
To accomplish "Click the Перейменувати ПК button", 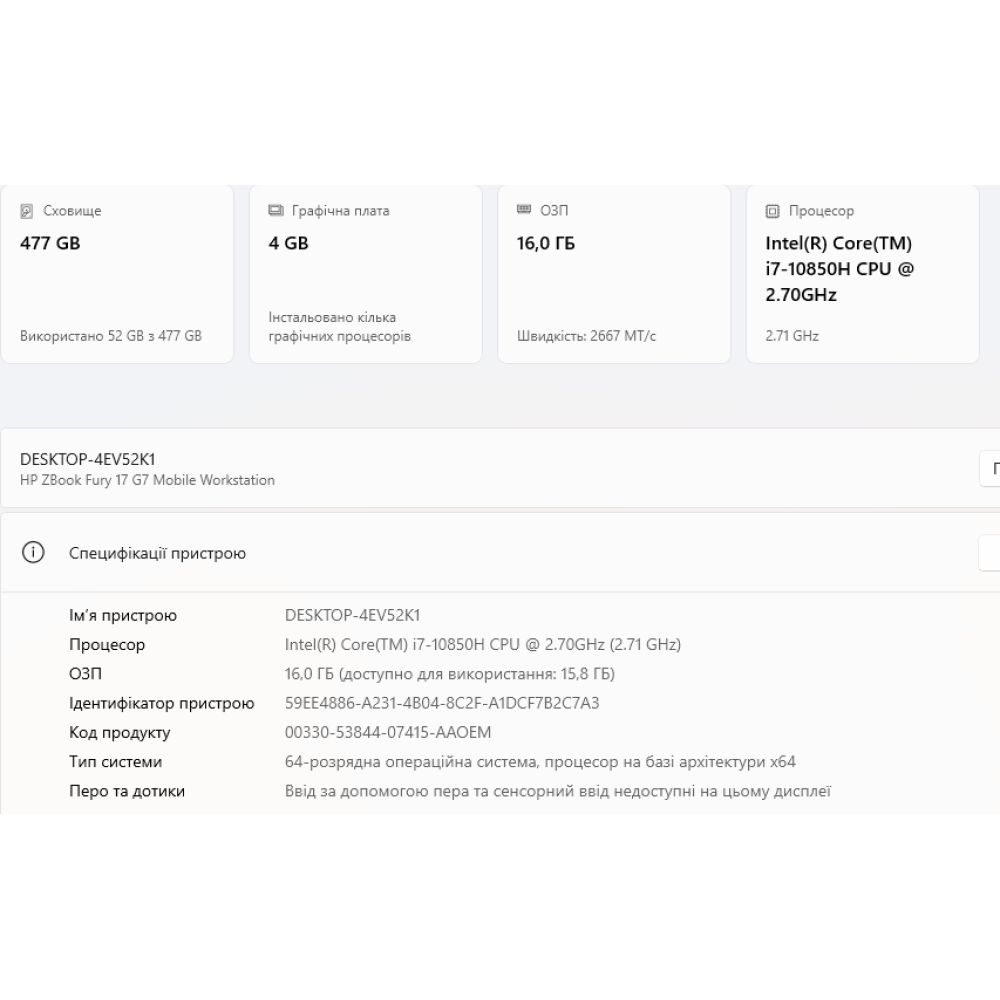I will [x=992, y=468].
